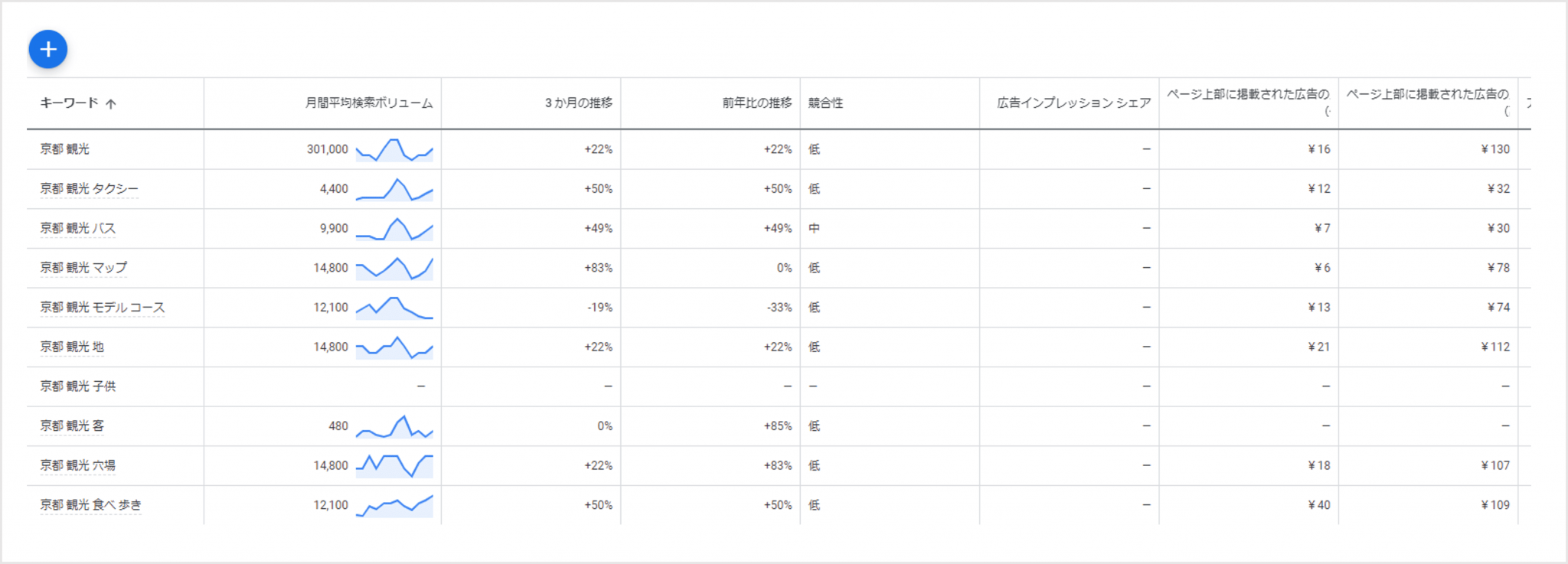Click the ¥130 bid value for 京都 観光
This screenshot has height=564, width=1568.
1494,149
